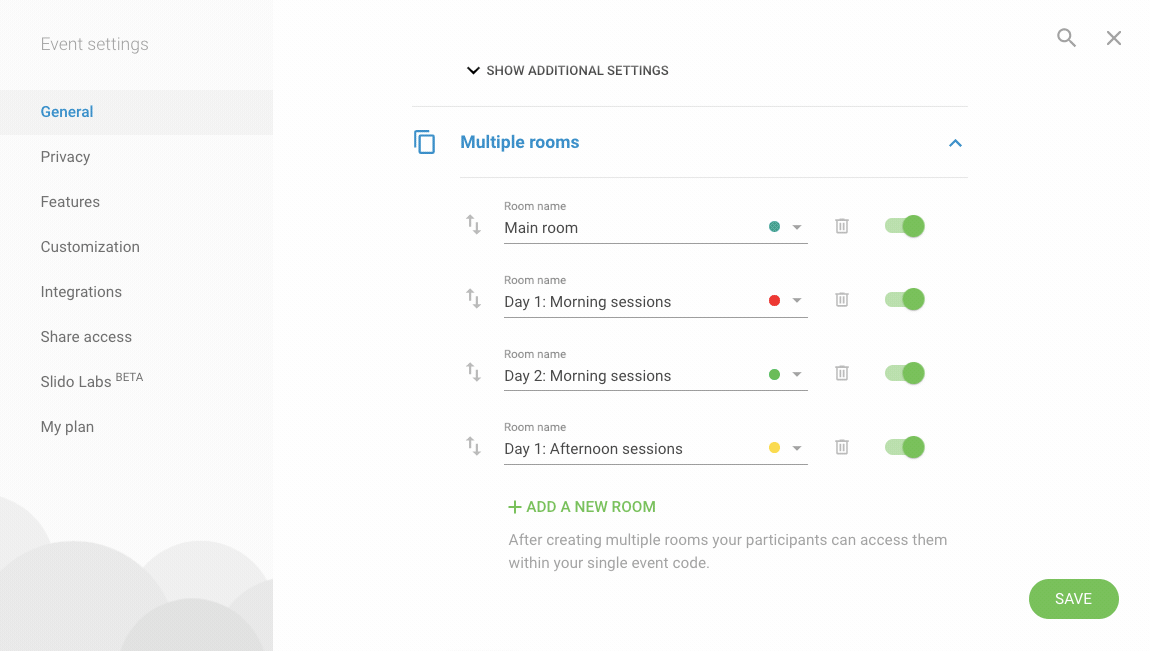This screenshot has width=1150, height=651.
Task: Click yellow color dot of Day 1: Afternoon
Action: 774,448
